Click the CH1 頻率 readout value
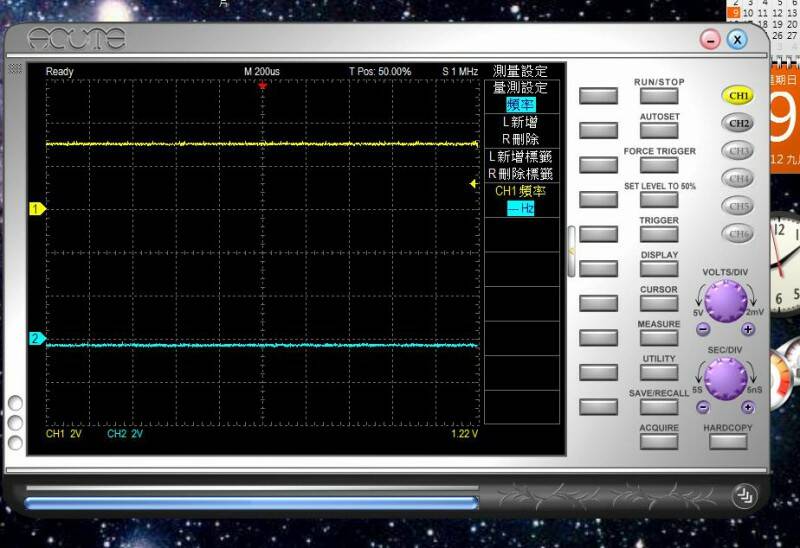This screenshot has width=800, height=548. [520, 208]
